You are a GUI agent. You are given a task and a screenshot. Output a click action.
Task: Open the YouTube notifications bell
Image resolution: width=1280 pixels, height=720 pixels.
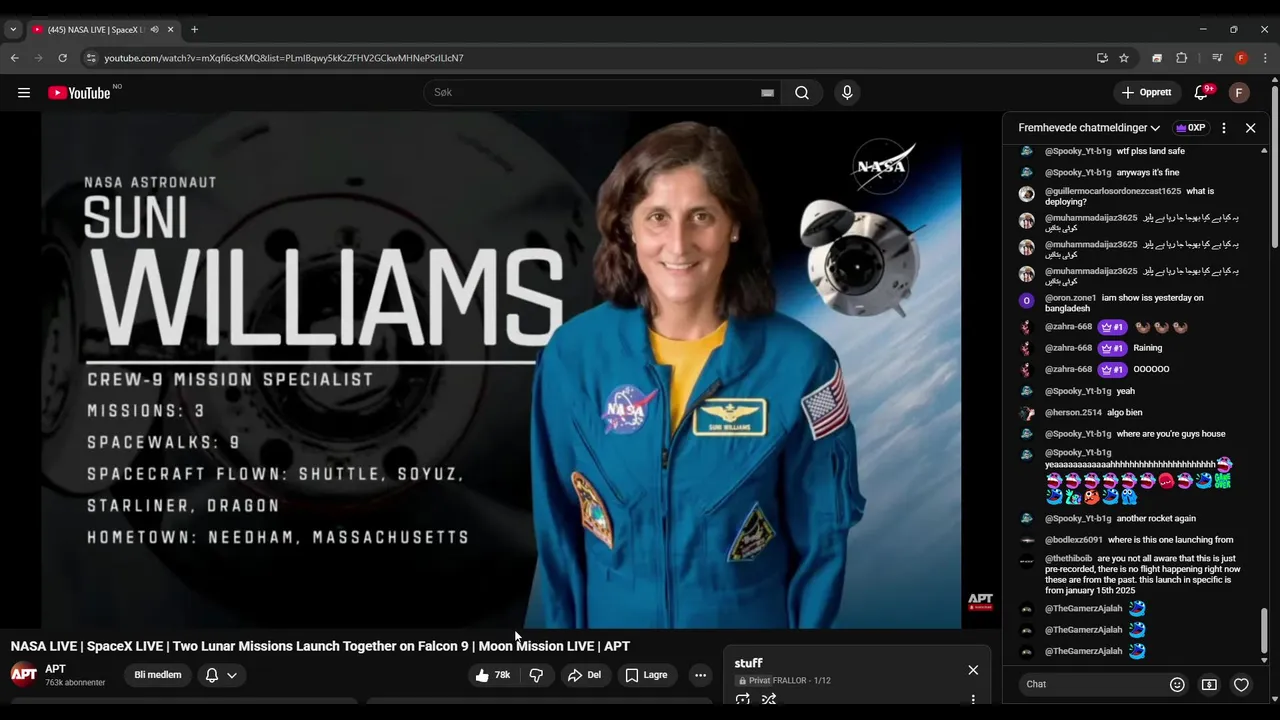click(x=1201, y=93)
